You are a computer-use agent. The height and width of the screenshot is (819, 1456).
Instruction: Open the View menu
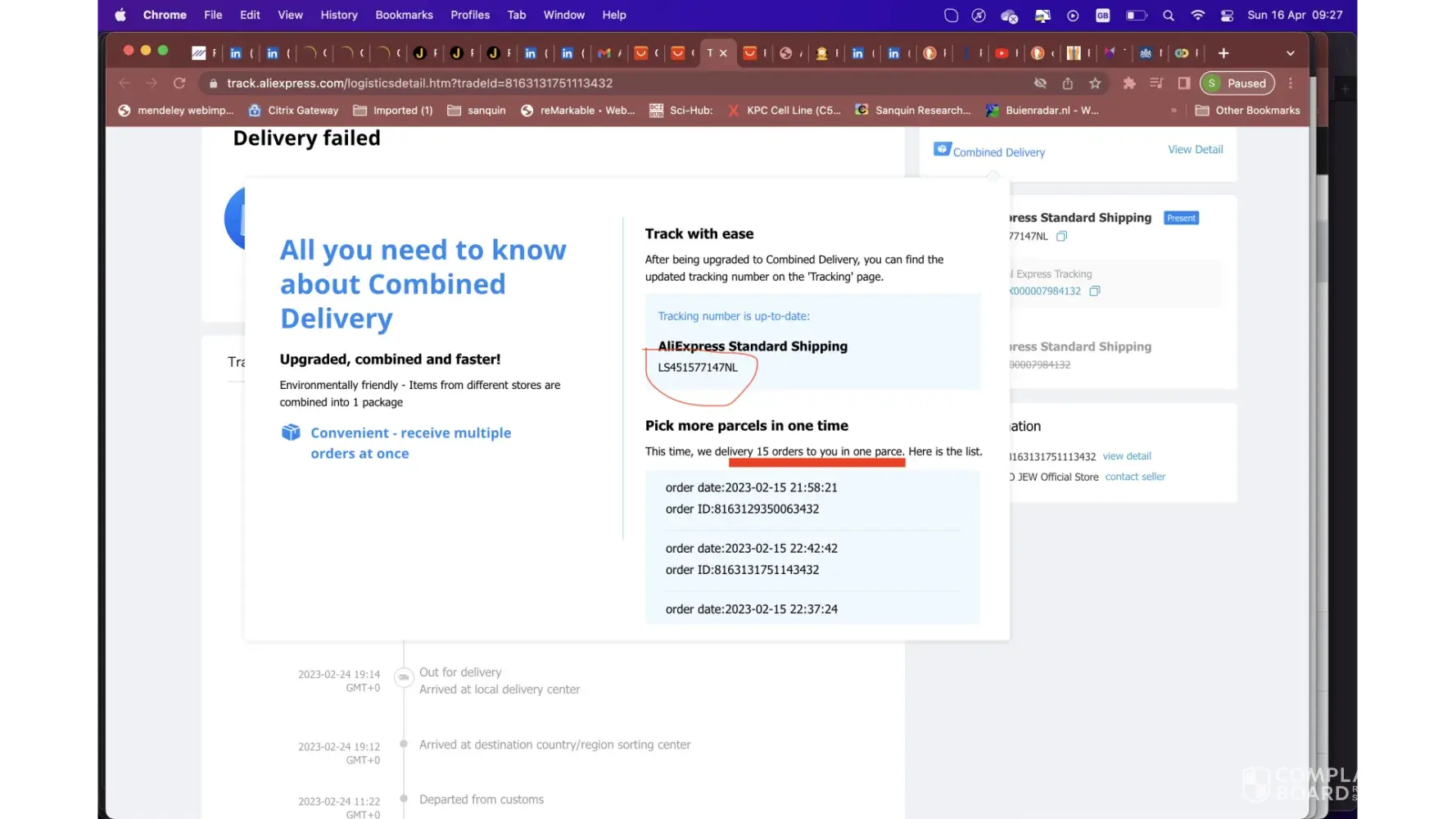point(290,15)
